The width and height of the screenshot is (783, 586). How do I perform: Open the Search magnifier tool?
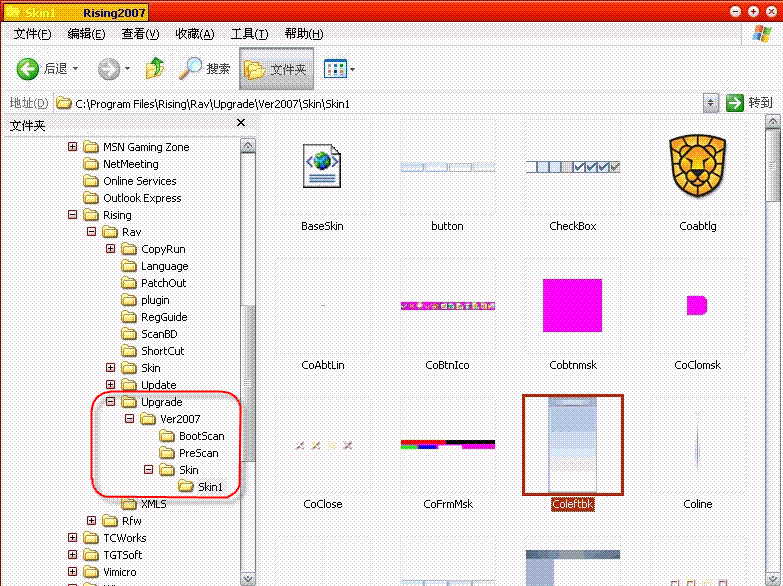pyautogui.click(x=204, y=68)
